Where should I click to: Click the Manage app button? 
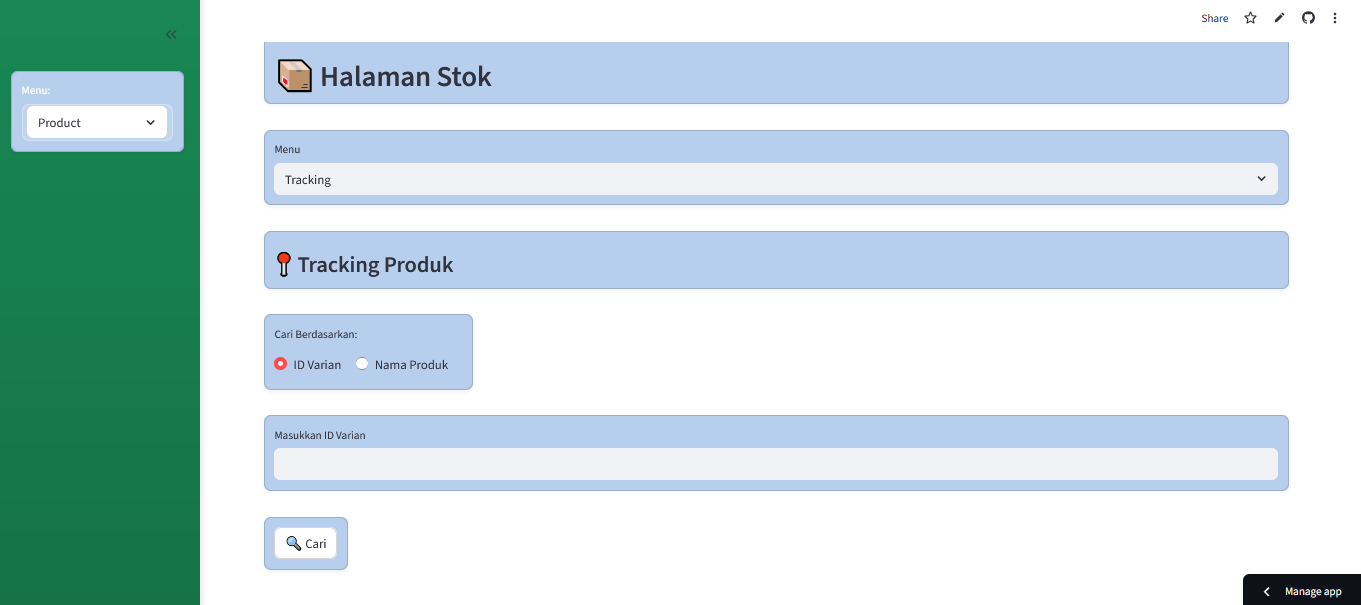tap(1312, 591)
